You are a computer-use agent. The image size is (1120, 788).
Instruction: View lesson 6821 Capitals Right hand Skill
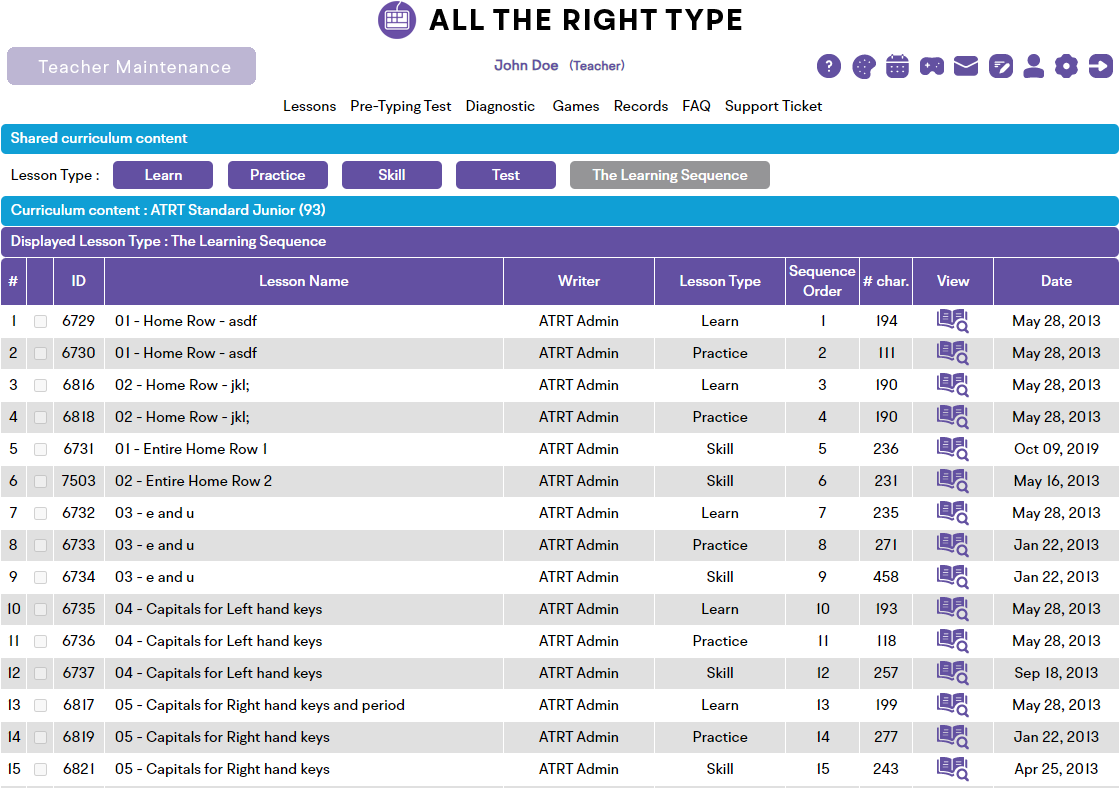pyautogui.click(x=953, y=769)
